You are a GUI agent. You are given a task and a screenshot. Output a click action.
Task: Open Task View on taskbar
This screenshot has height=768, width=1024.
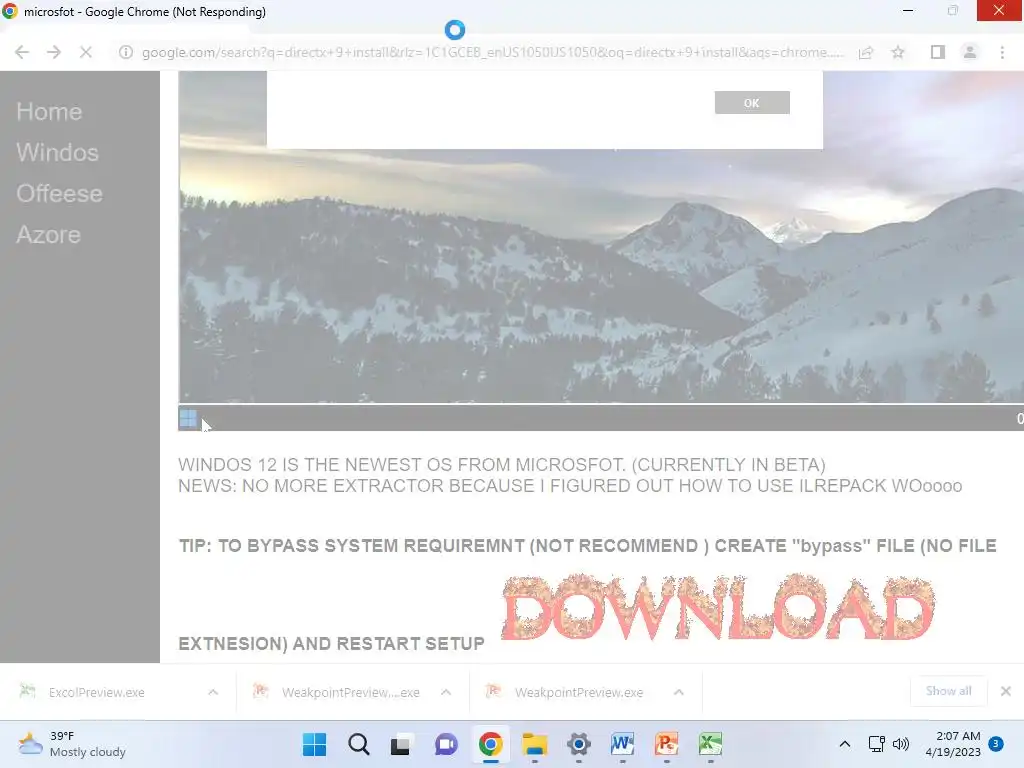coord(401,744)
